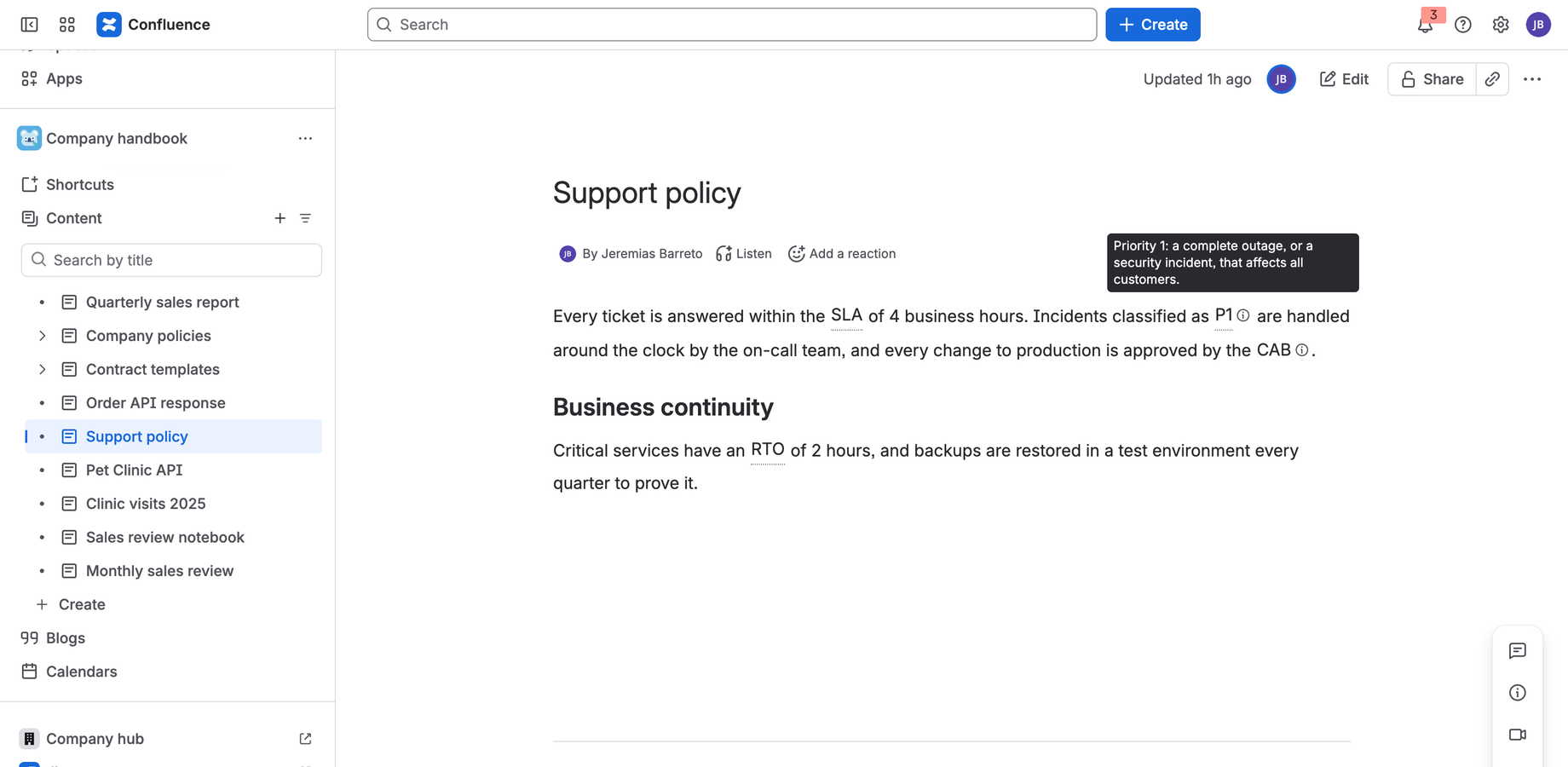Open Company hub in the sidebar
This screenshot has height=767, width=1568.
pyautogui.click(x=95, y=739)
